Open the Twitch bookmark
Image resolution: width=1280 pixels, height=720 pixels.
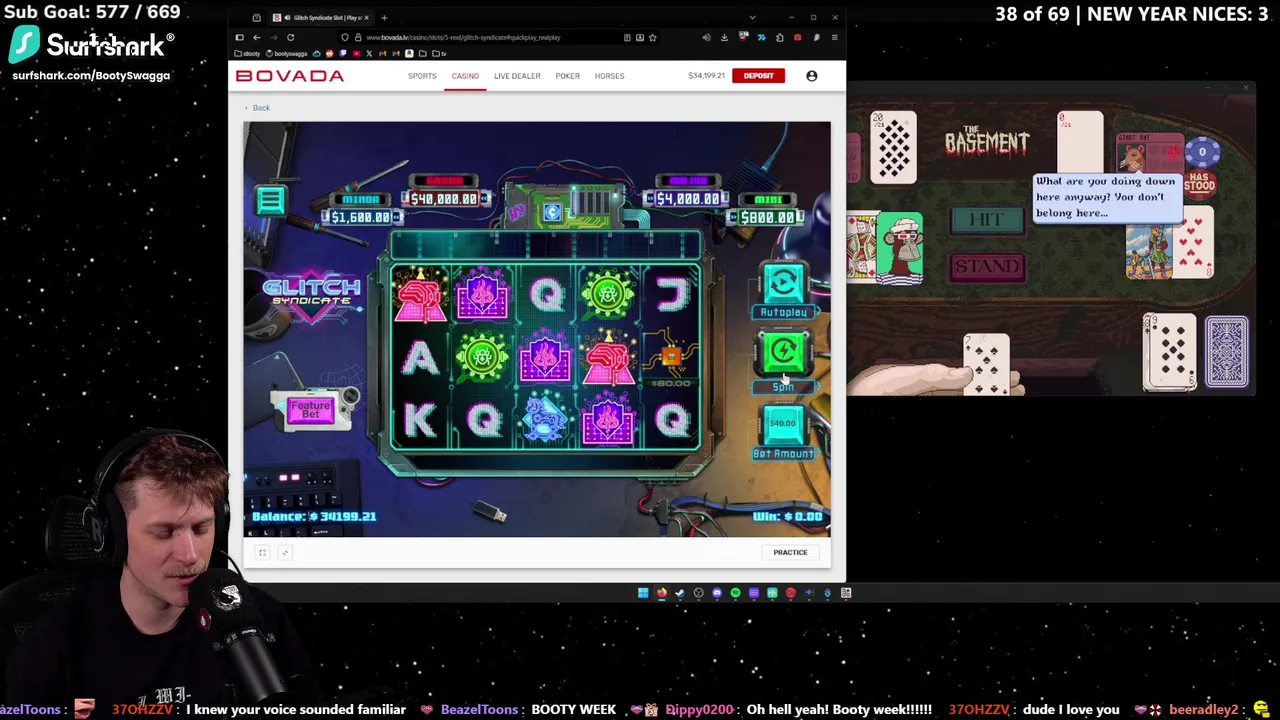click(x=343, y=54)
